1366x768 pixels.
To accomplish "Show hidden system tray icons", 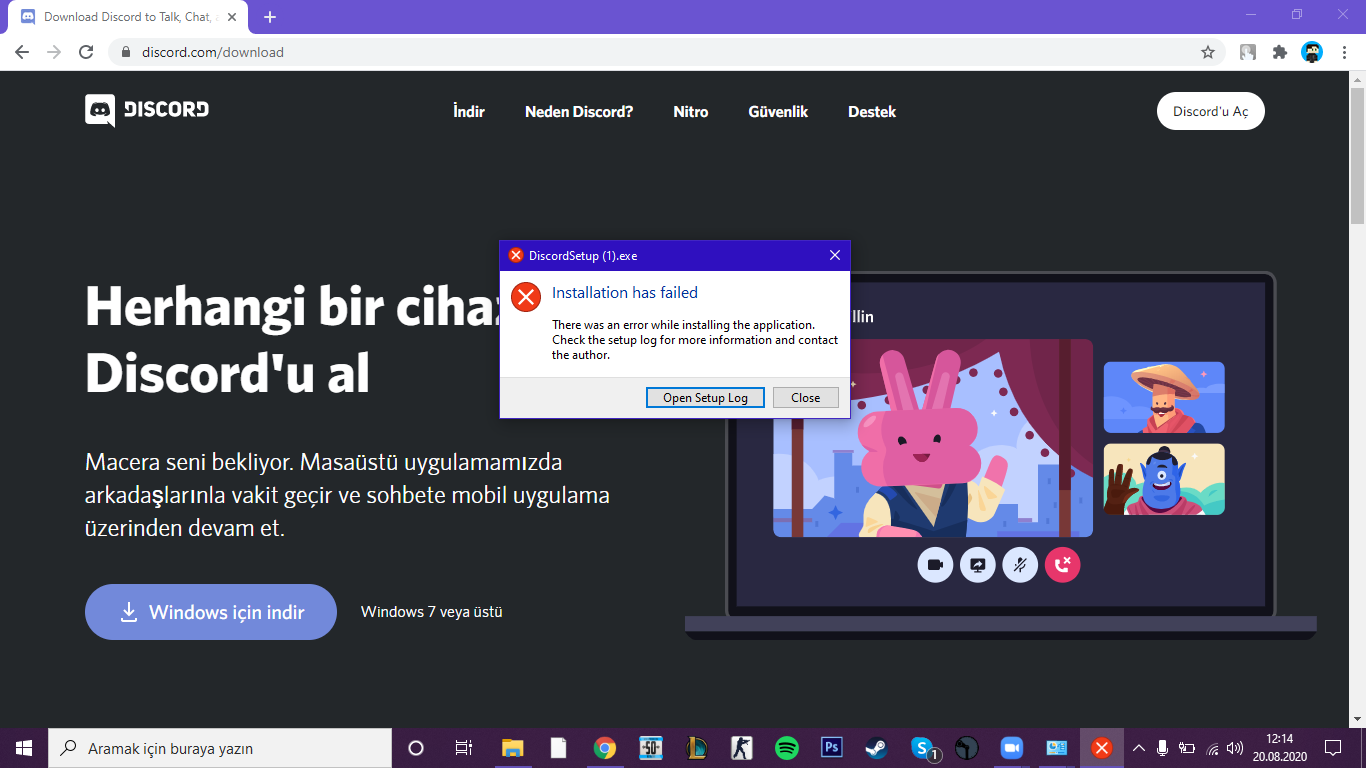I will coord(1138,748).
